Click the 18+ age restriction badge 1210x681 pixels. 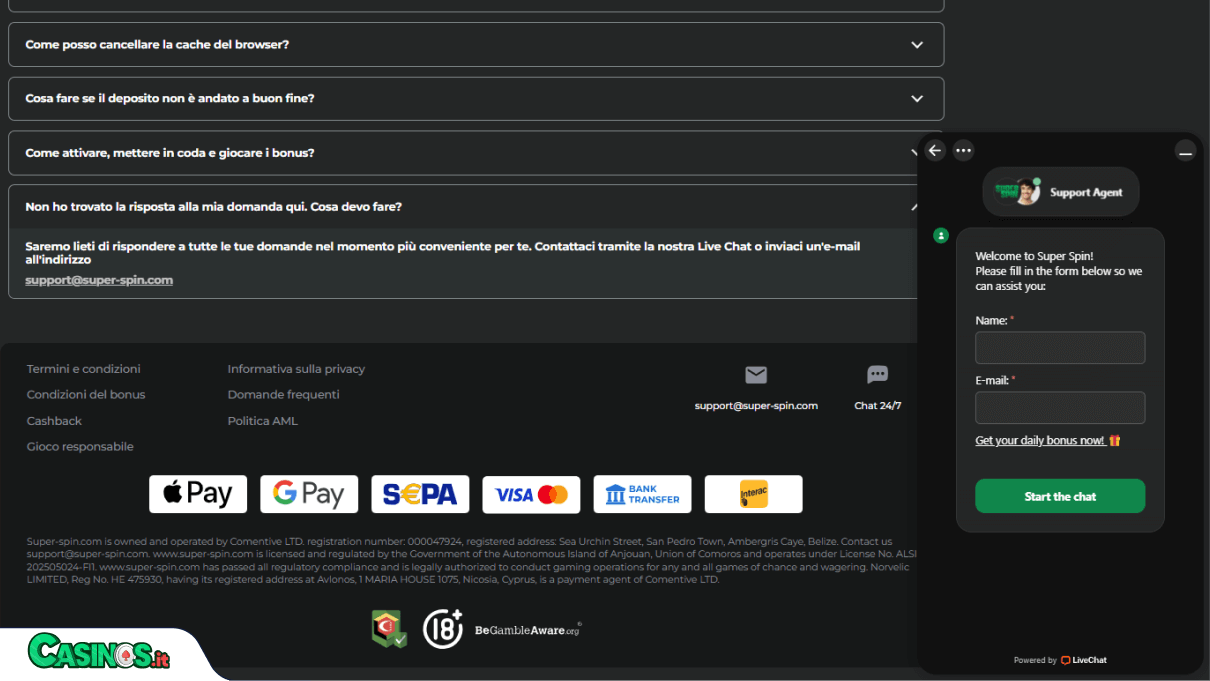click(x=443, y=628)
